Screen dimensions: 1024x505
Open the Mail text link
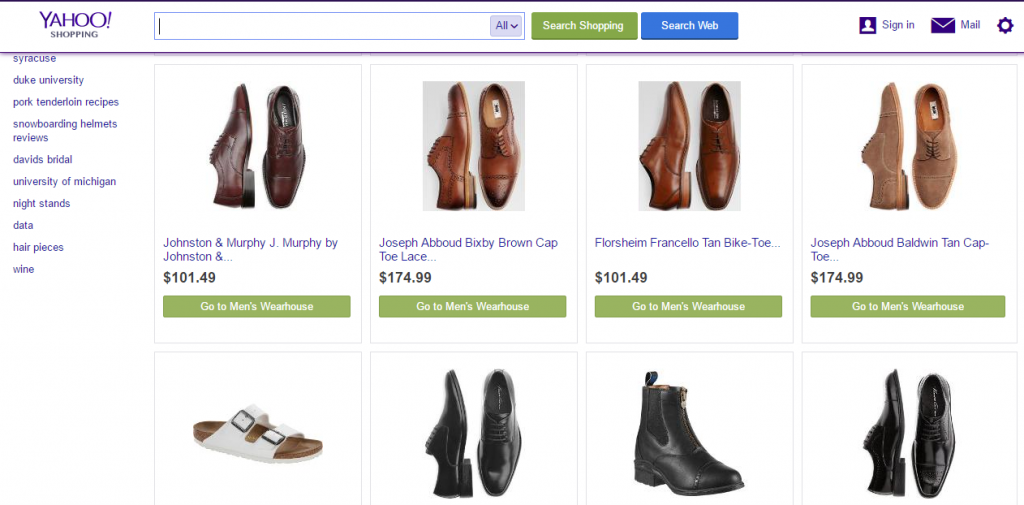(970, 25)
